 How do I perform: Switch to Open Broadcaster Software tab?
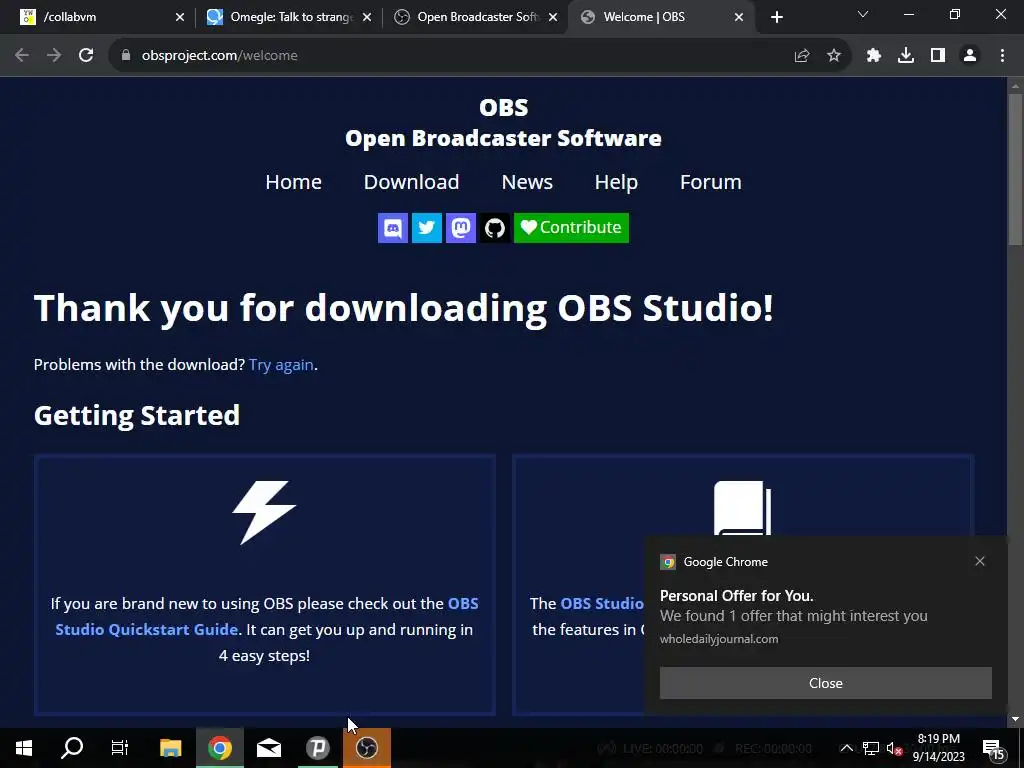[x=475, y=17]
